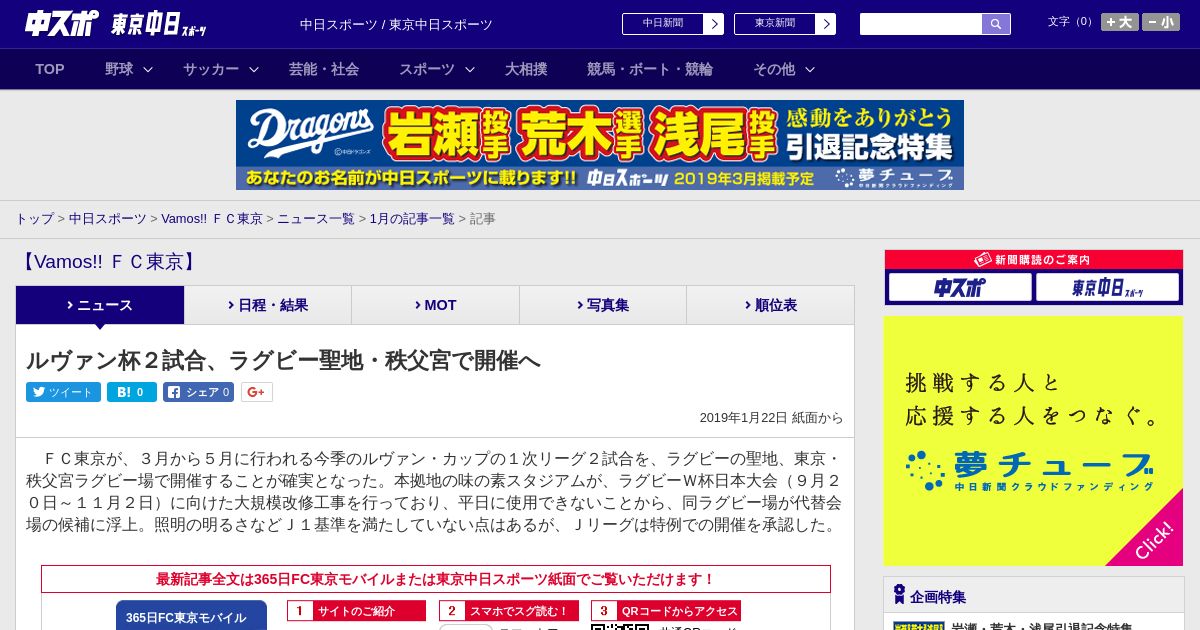1200x630 pixels.
Task: Click the 最新記事全文 red notice text
Action: [435, 579]
